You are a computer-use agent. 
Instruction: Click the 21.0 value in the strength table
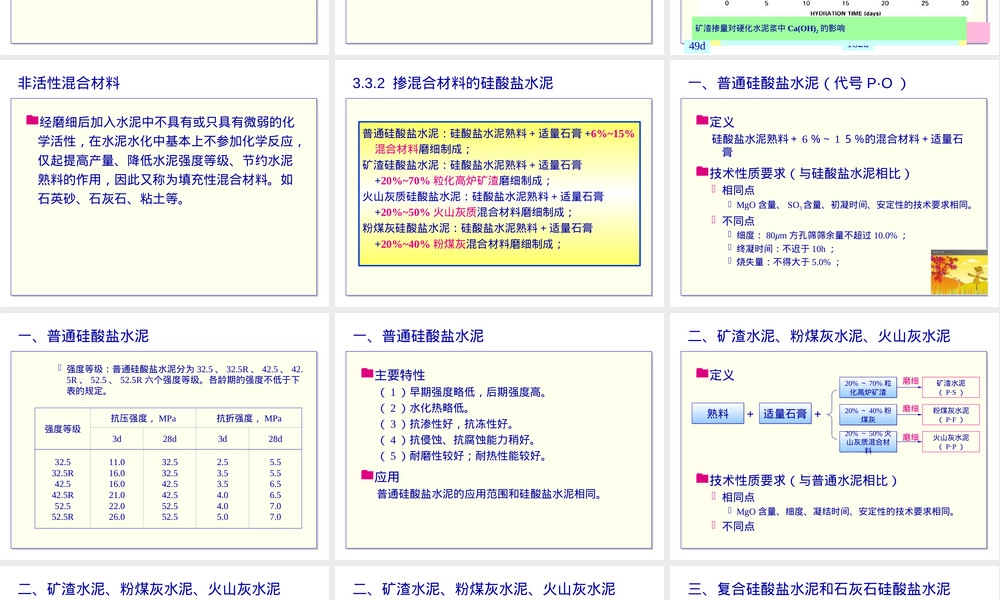[117, 495]
